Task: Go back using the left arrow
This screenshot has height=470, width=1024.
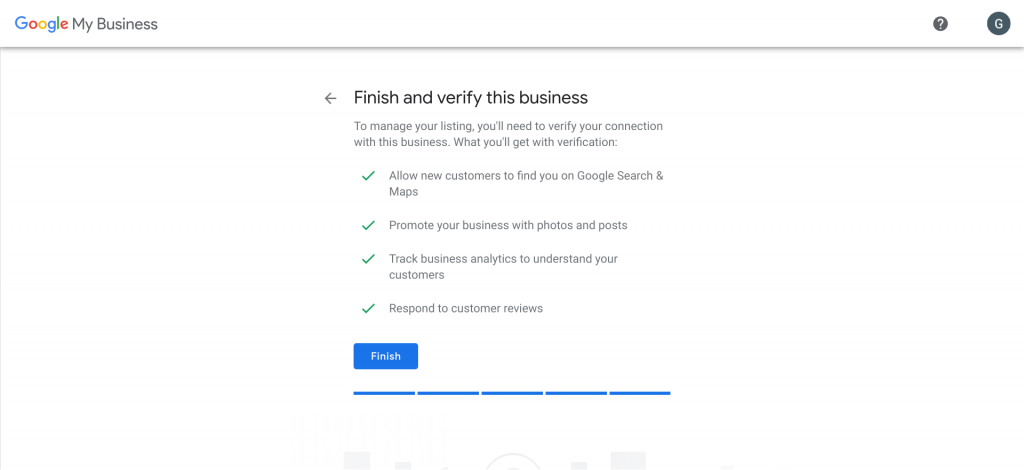Action: click(331, 98)
